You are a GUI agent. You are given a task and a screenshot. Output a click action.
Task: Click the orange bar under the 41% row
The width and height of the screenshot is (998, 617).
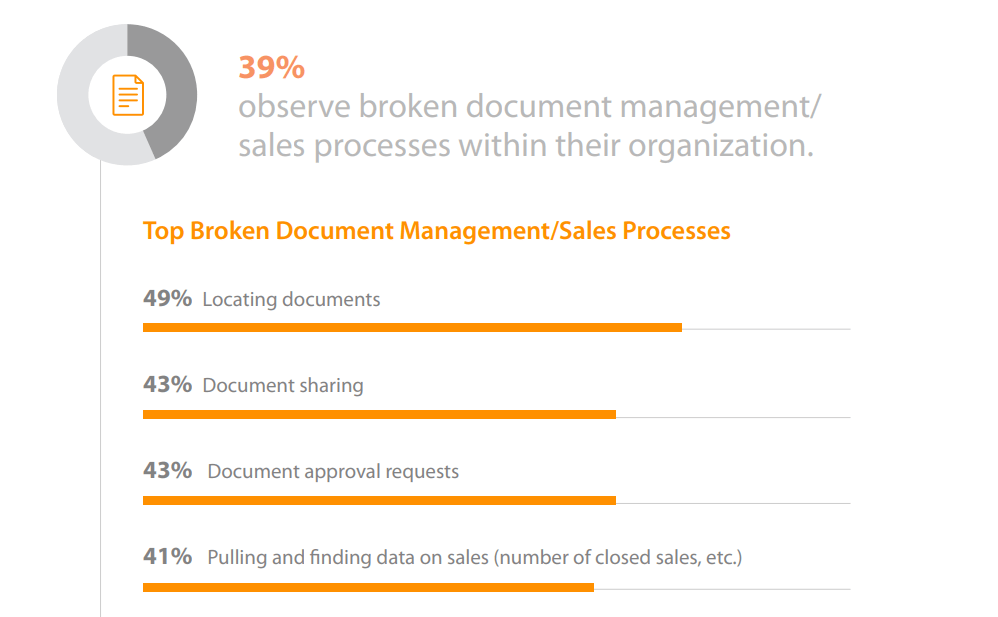point(368,587)
